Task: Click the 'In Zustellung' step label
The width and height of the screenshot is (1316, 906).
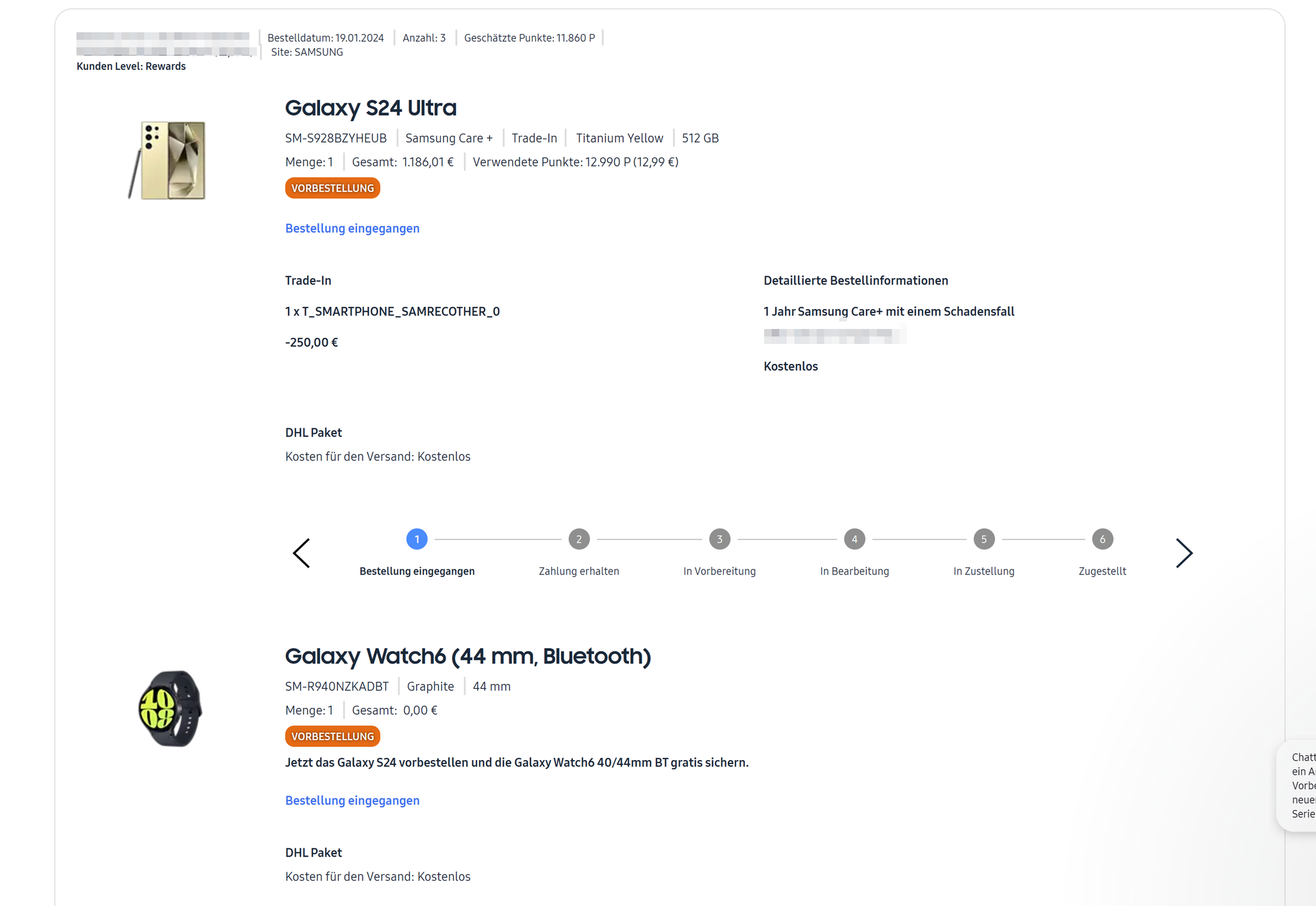Action: click(984, 571)
